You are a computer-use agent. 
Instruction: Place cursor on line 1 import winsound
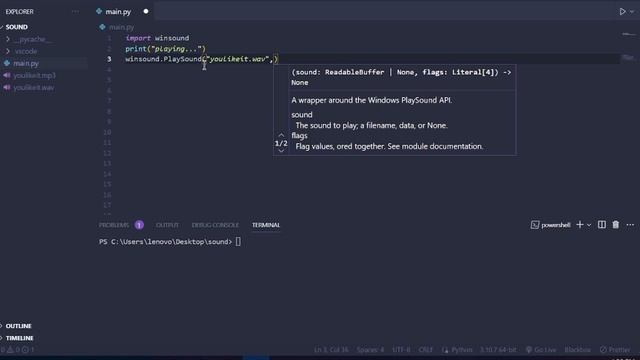pyautogui.click(x=157, y=38)
